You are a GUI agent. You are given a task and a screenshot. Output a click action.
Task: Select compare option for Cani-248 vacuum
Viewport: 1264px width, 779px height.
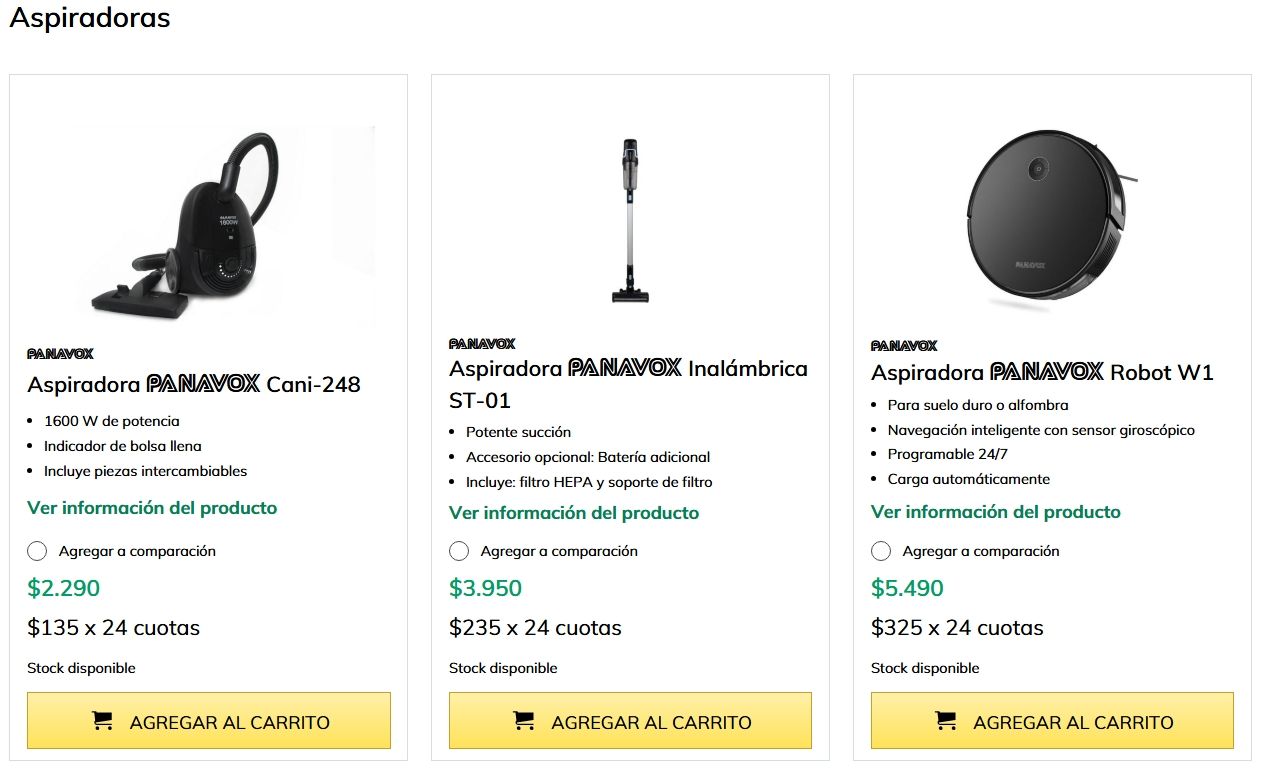pyautogui.click(x=37, y=551)
